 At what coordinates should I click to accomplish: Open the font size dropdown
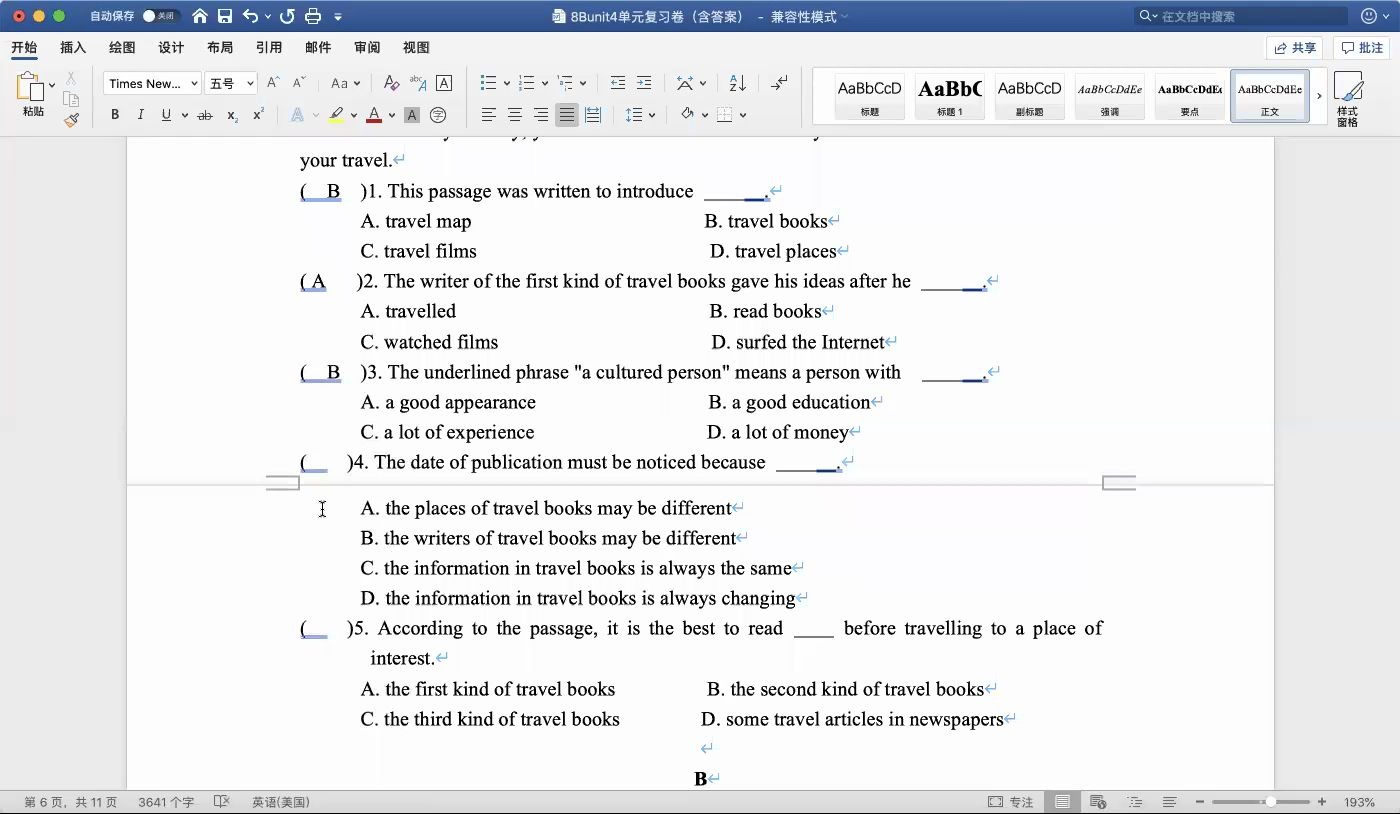click(x=250, y=84)
